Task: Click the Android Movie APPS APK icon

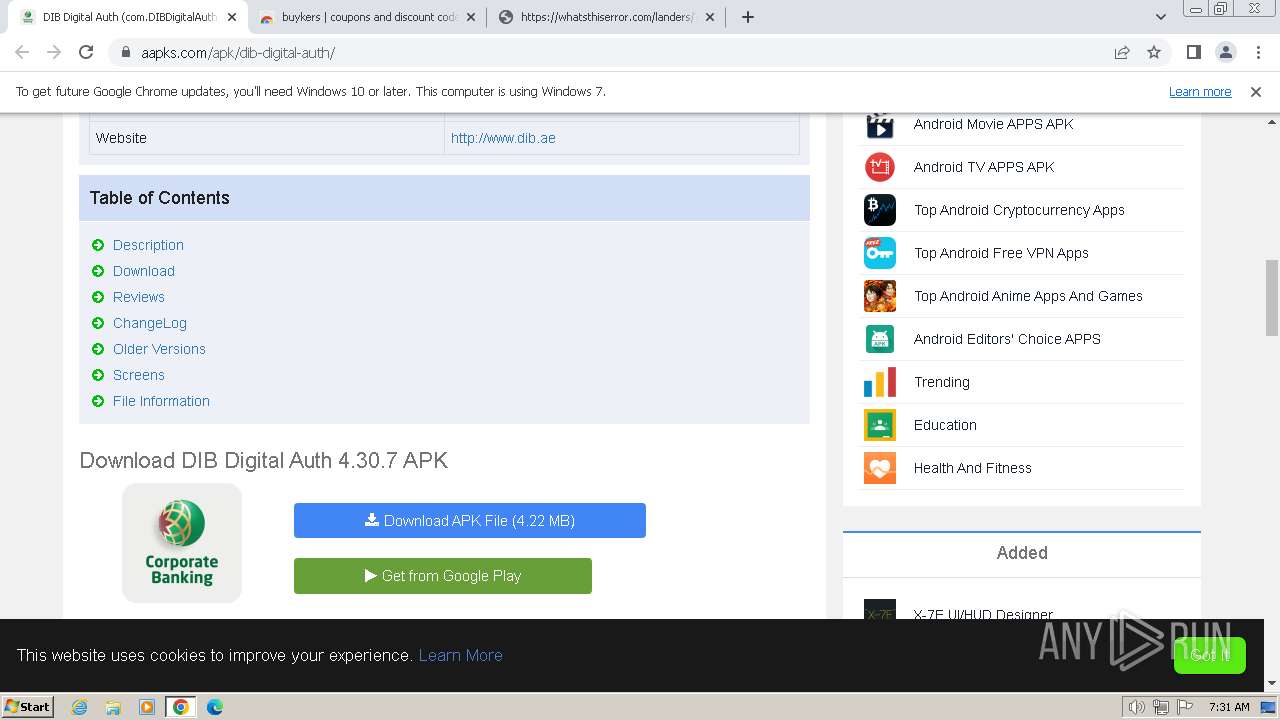Action: point(879,124)
